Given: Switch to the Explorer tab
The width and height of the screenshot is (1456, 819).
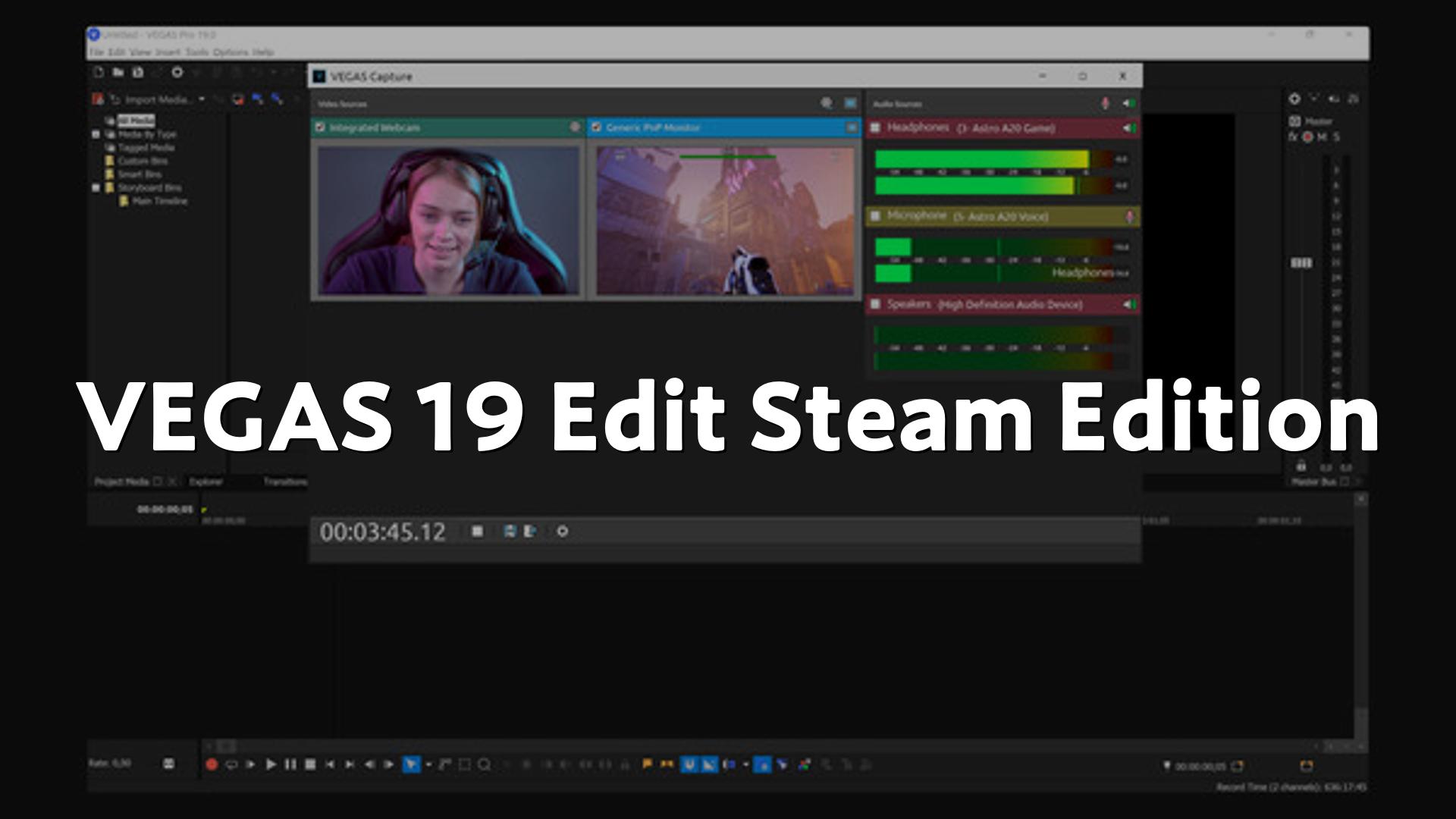Looking at the screenshot, I should pyautogui.click(x=206, y=482).
